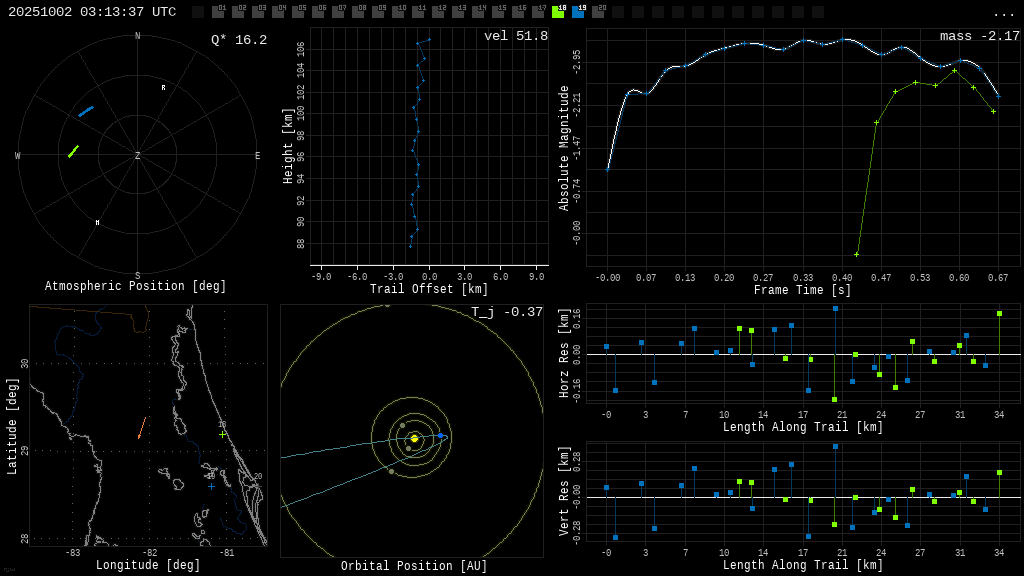Click the blue meteor trail in polar plot
This screenshot has width=1024, height=576.
tap(86, 111)
